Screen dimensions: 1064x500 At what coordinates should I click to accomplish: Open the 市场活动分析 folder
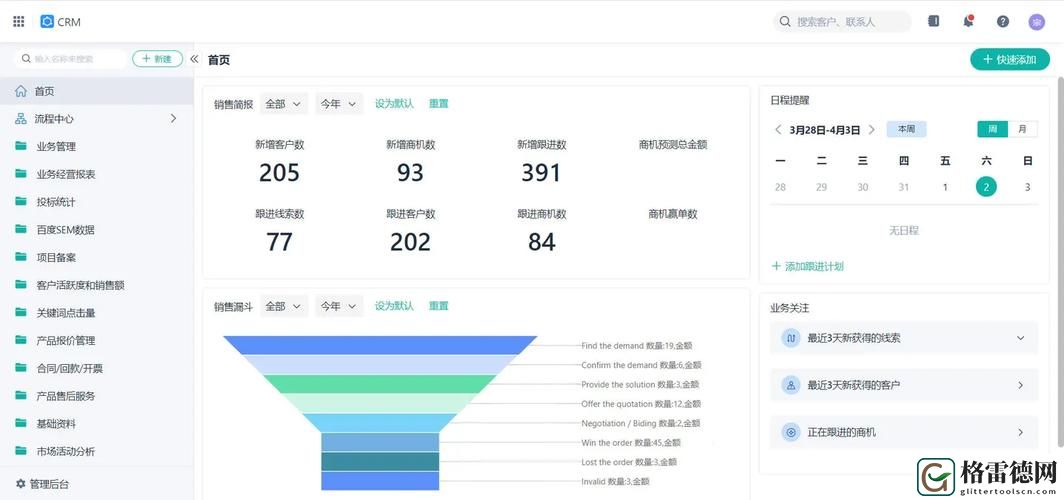coord(21,451)
